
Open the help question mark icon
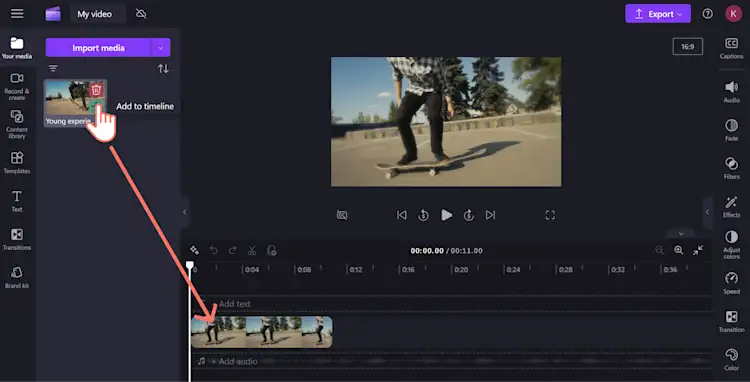(707, 14)
